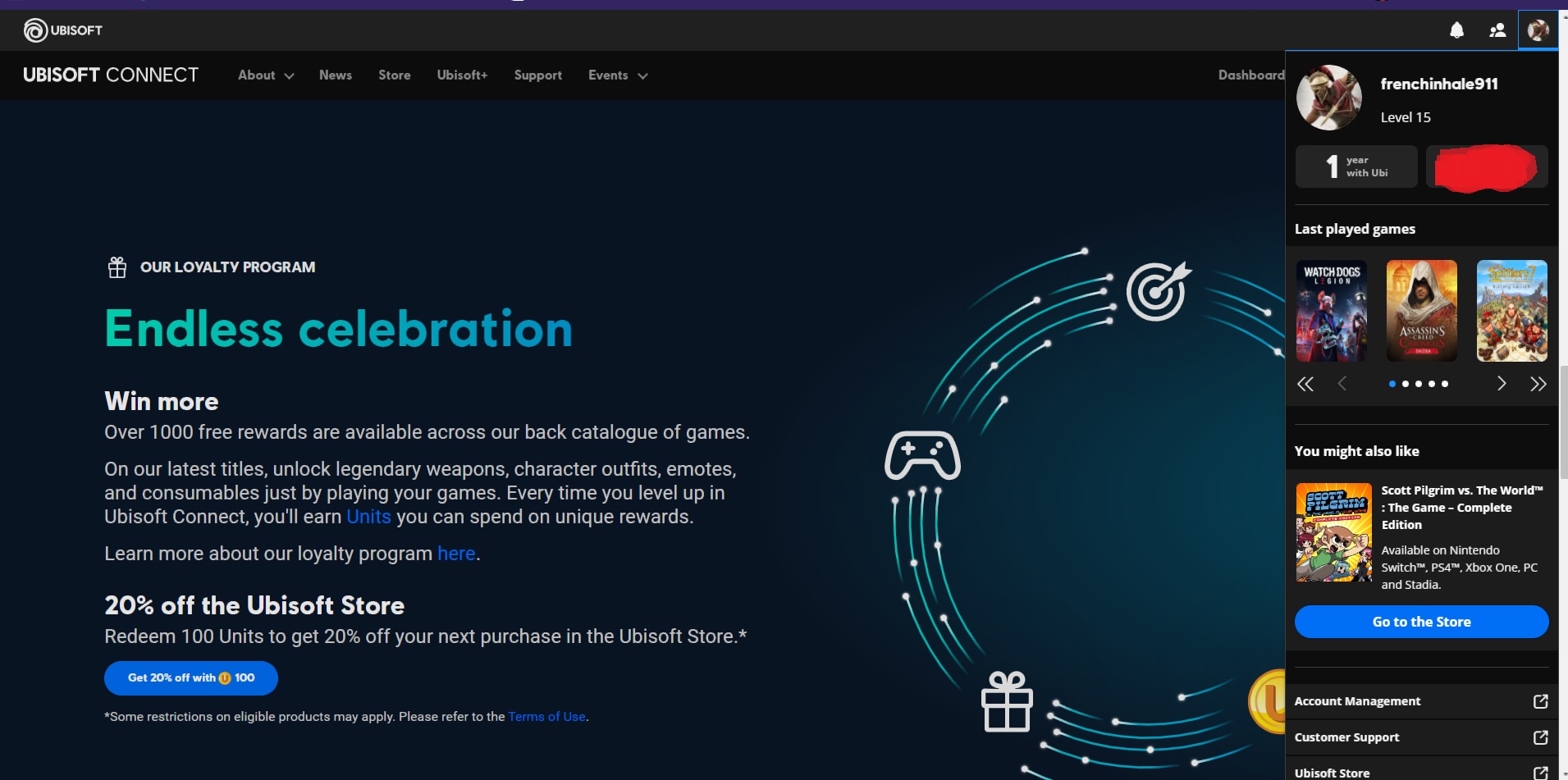Go to next last played game
This screenshot has height=780, width=1568.
(x=1502, y=384)
